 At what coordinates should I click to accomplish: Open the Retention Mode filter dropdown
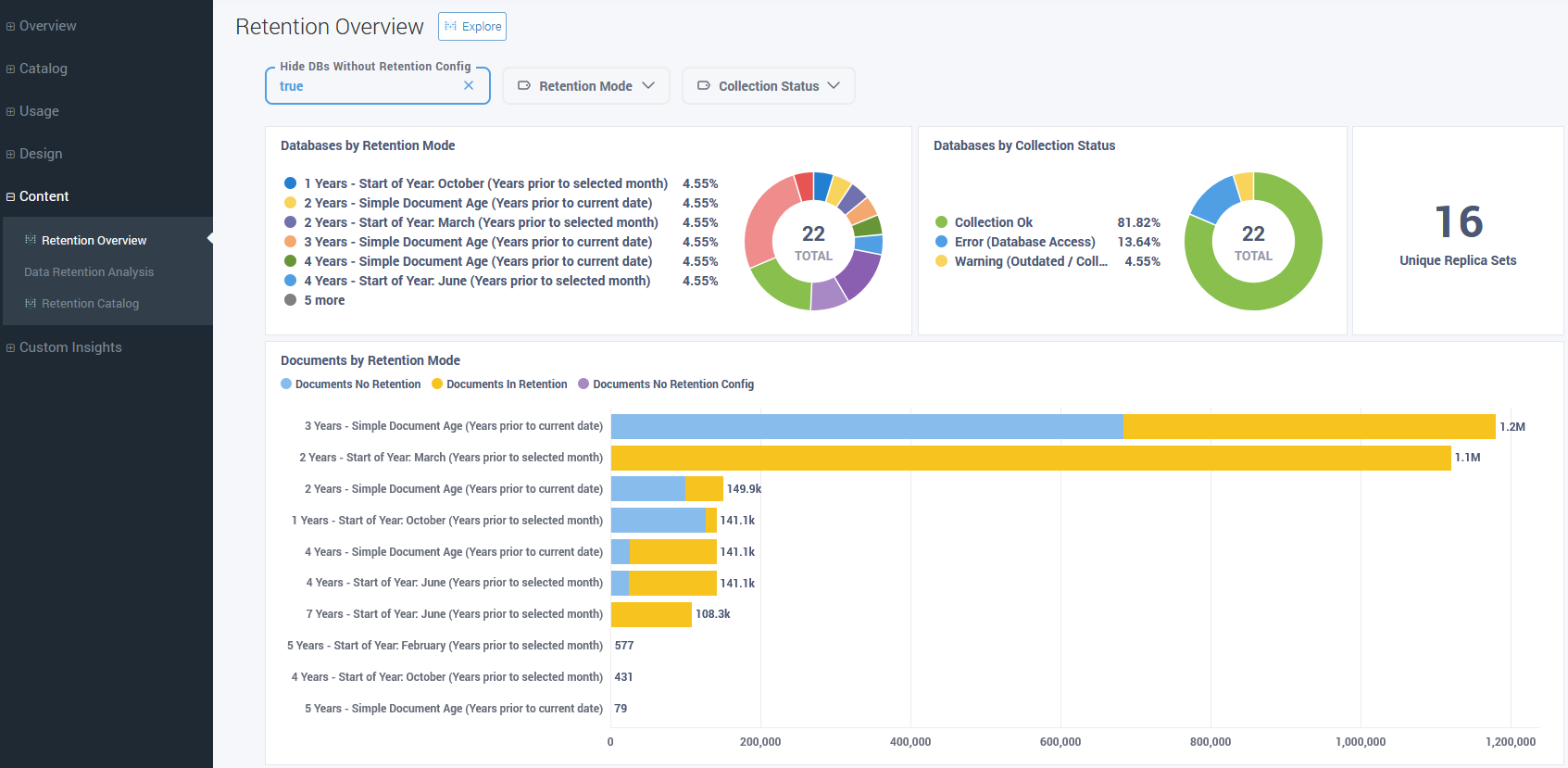tap(585, 86)
